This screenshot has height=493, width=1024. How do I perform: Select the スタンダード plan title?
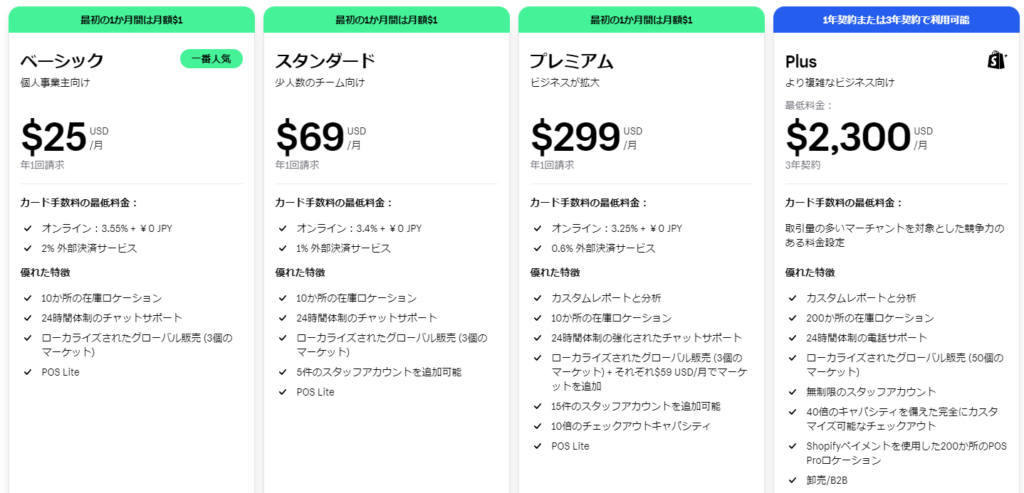point(325,61)
